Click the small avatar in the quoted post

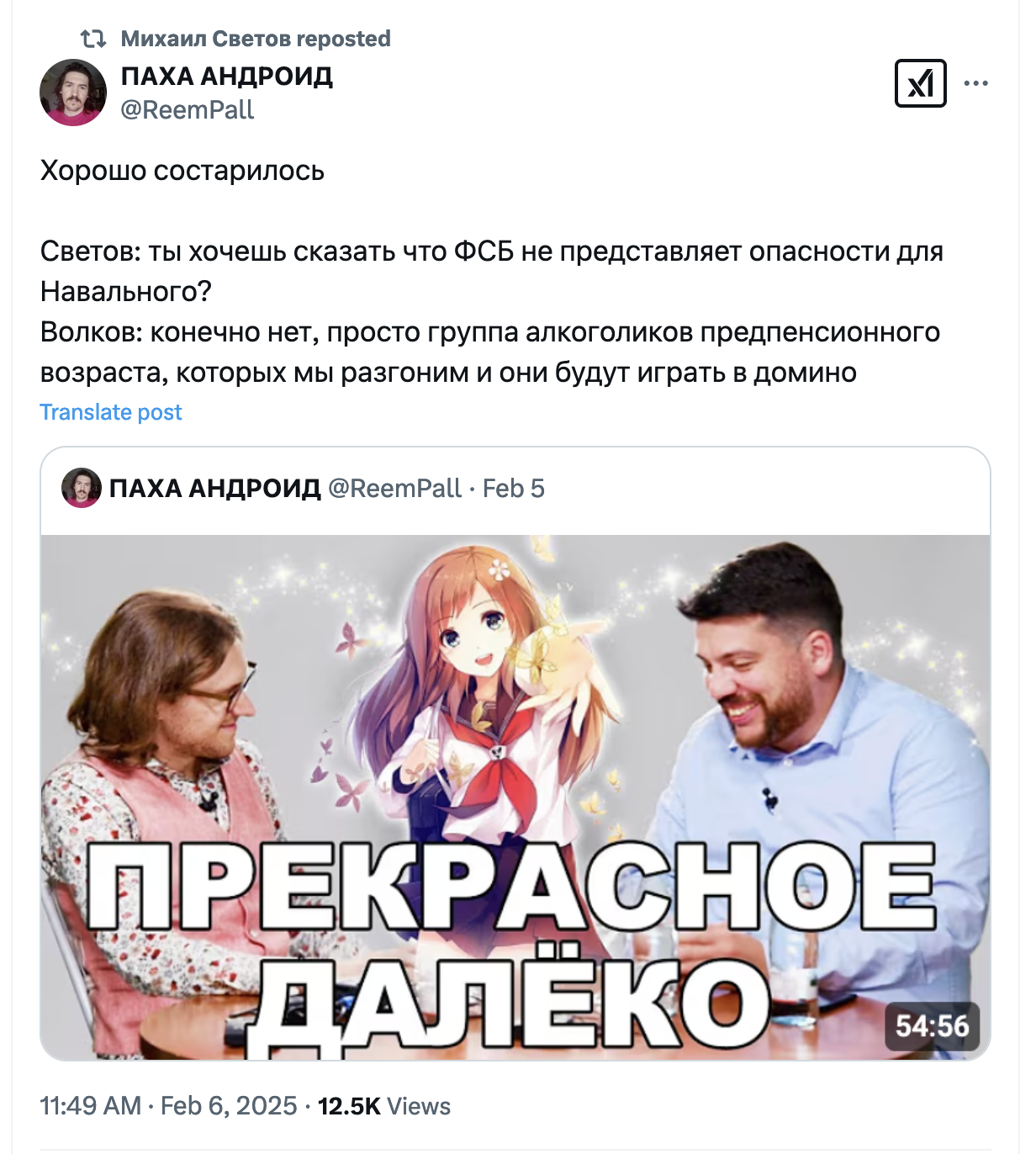click(x=82, y=488)
